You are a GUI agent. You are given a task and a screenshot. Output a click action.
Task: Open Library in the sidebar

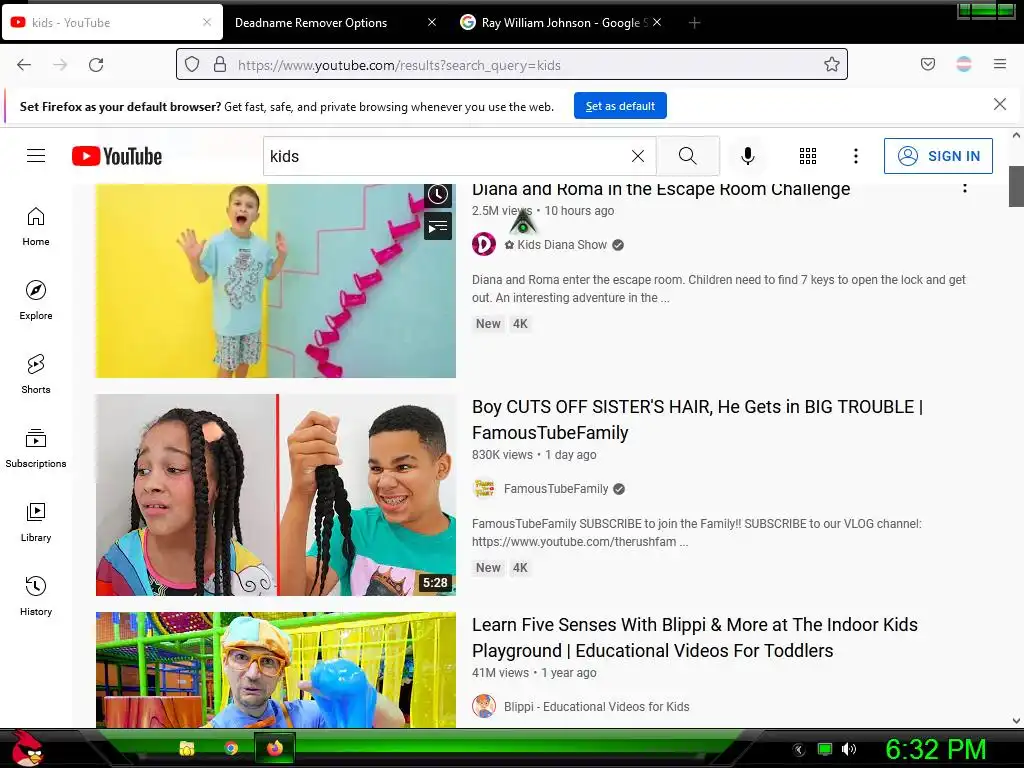36,522
